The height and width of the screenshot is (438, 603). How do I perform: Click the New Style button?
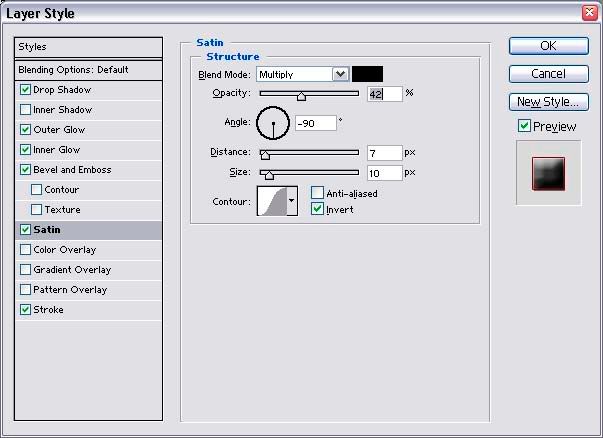click(549, 102)
